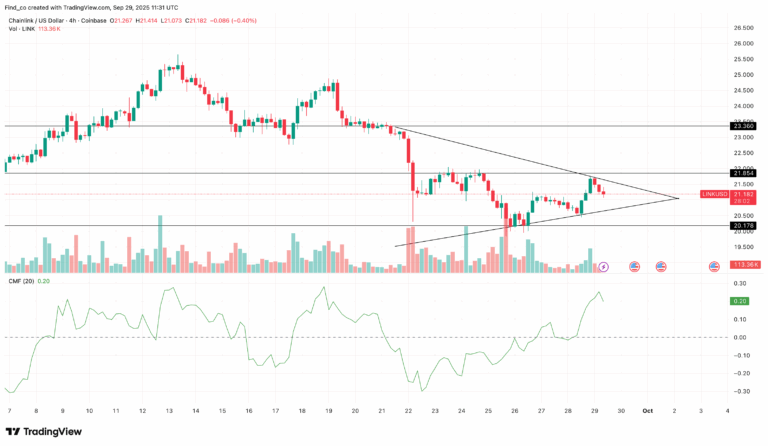Image resolution: width=768 pixels, height=446 pixels.
Task: Click the middle US flag event icon
Action: [660, 267]
